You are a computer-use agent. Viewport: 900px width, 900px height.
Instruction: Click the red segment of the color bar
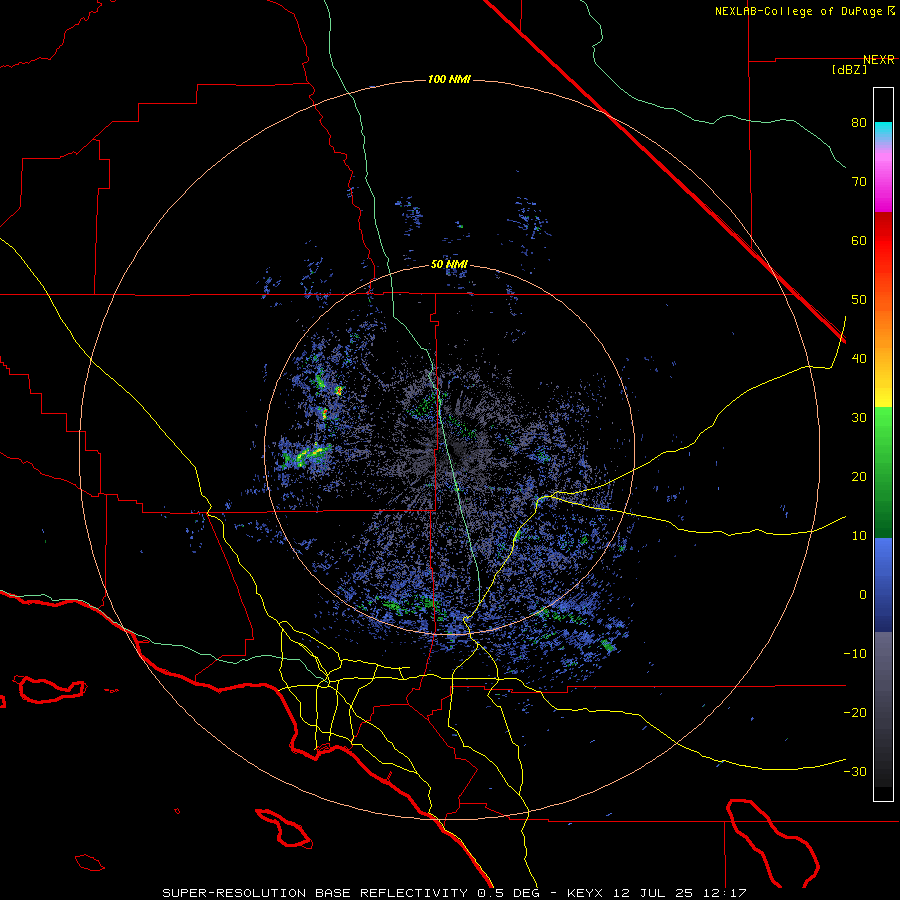click(x=883, y=242)
